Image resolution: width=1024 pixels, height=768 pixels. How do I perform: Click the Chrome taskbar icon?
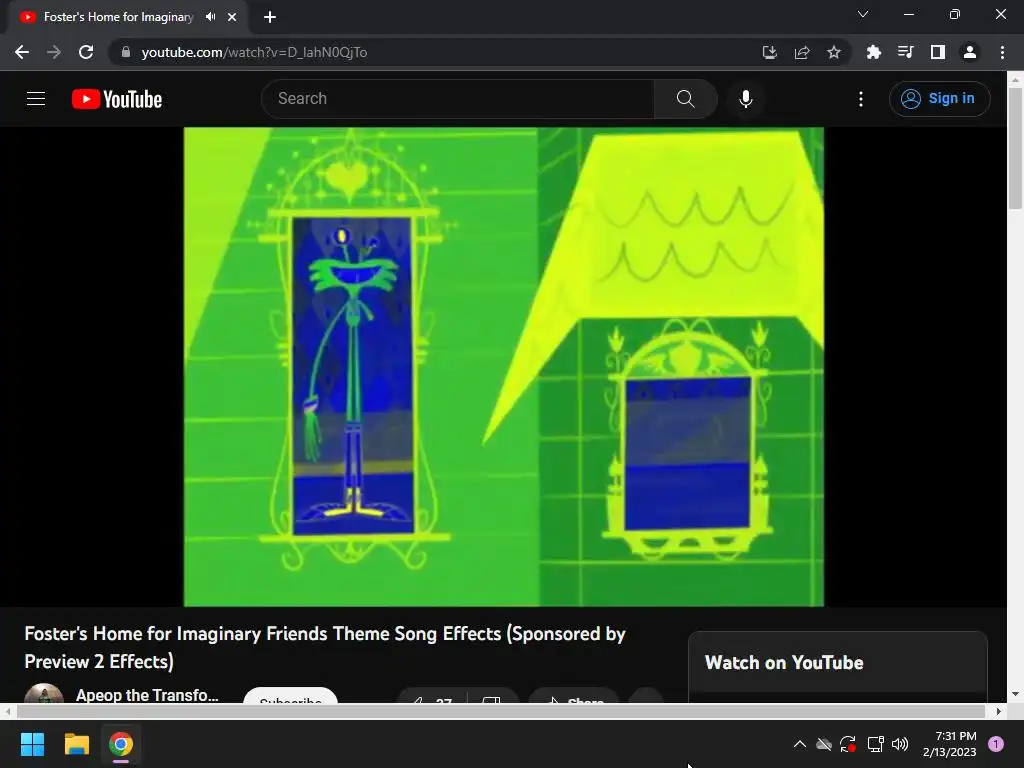point(121,744)
